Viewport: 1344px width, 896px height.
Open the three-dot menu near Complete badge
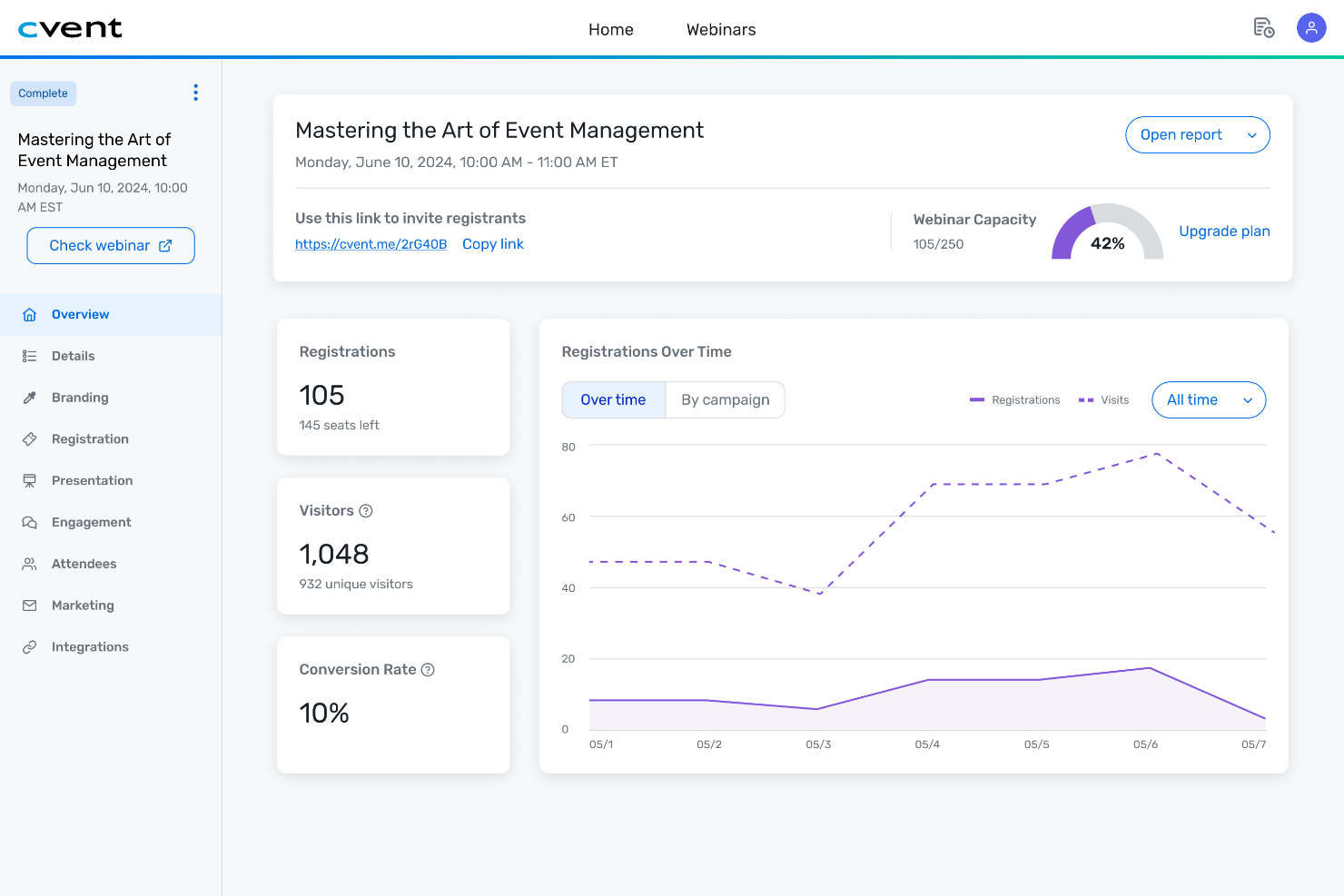tap(195, 92)
